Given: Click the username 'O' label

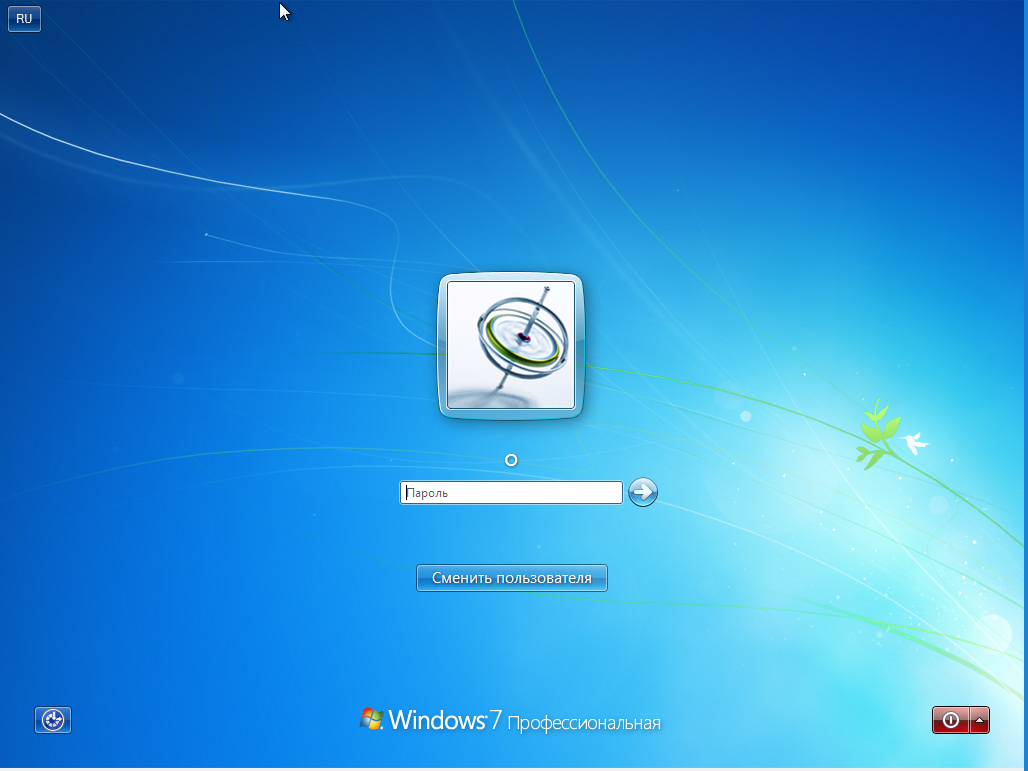Looking at the screenshot, I should click(x=511, y=460).
